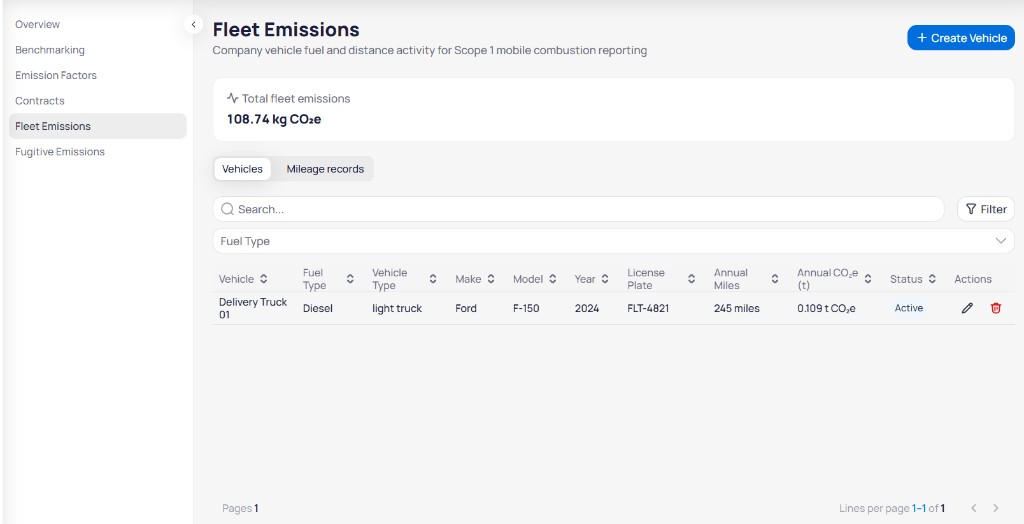The image size is (1024, 524).
Task: Click the 'Ford' make cell
Action: coord(466,308)
